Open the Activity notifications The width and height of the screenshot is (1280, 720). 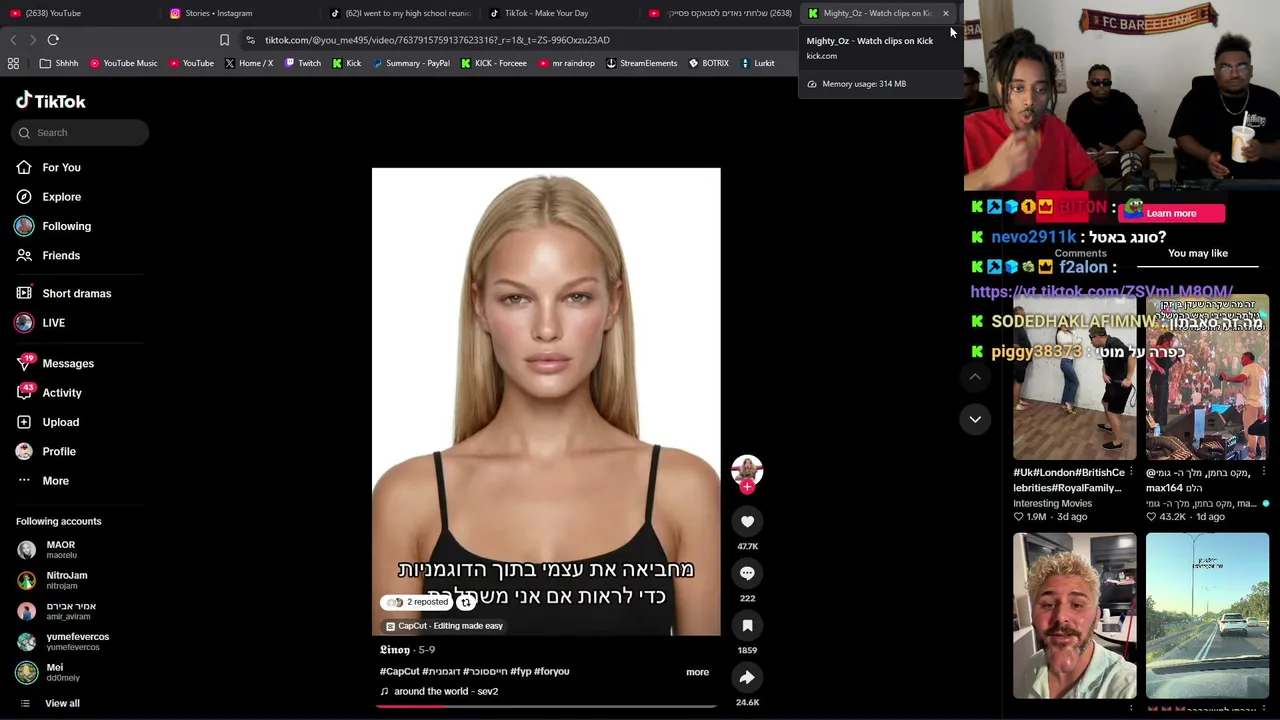(62, 393)
